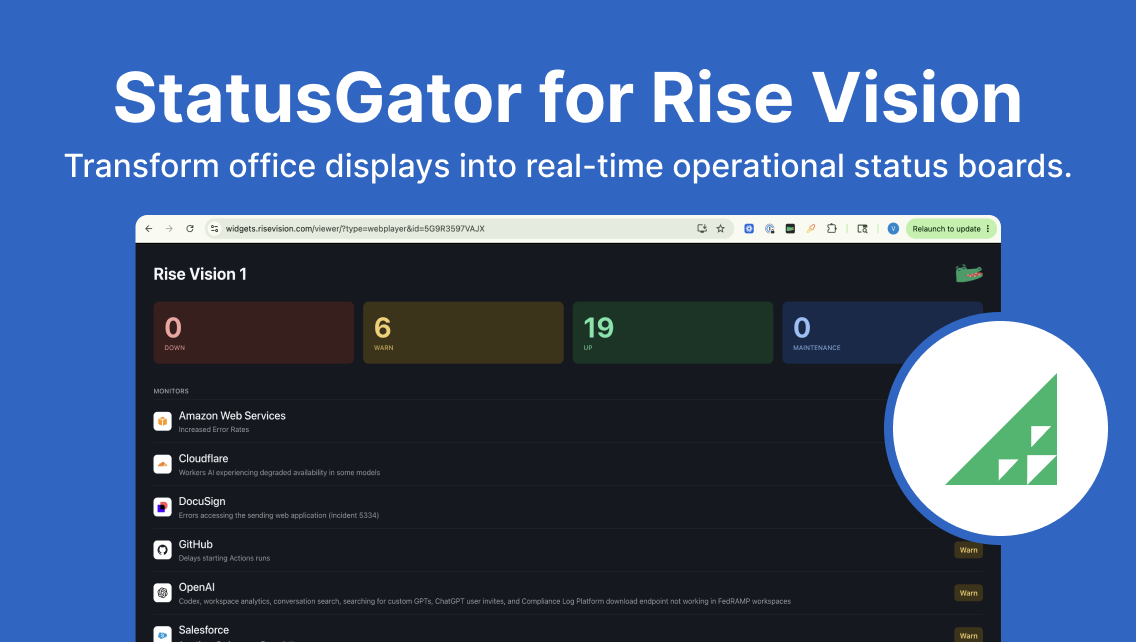Click the DocuSign icon
1136x642 pixels.
(x=162, y=506)
